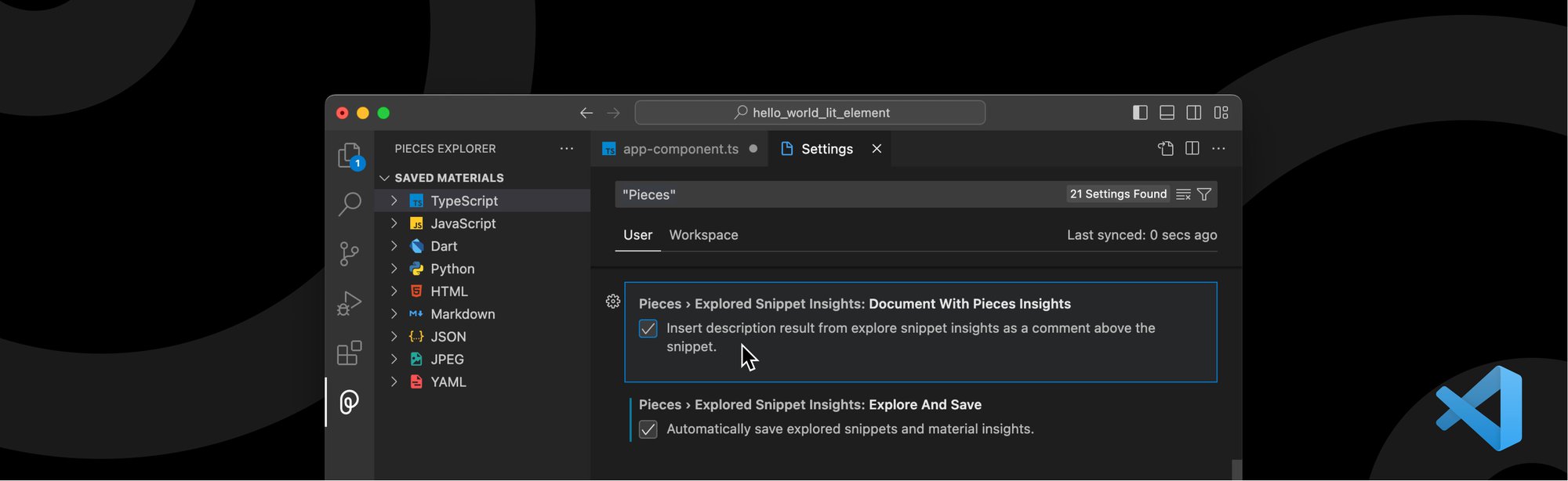
Task: Open gear menu for Document With Pieces Insights
Action: 613,302
